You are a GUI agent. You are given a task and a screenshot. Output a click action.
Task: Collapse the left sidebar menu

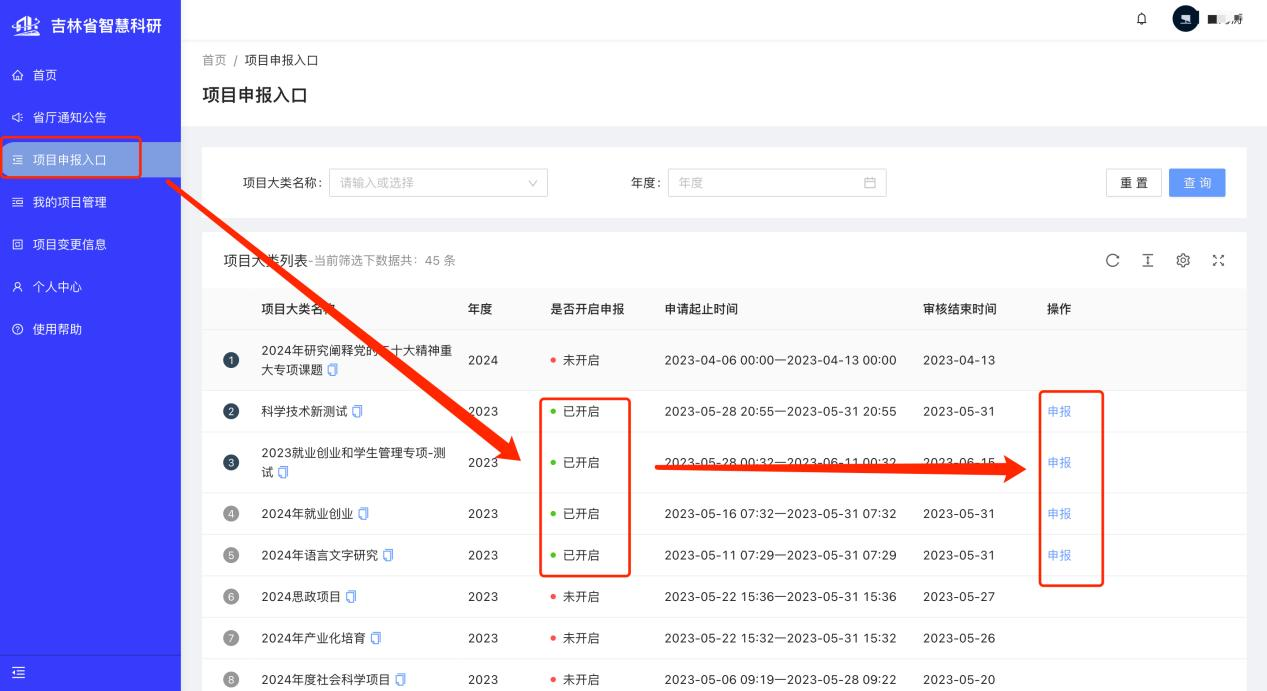coord(18,673)
